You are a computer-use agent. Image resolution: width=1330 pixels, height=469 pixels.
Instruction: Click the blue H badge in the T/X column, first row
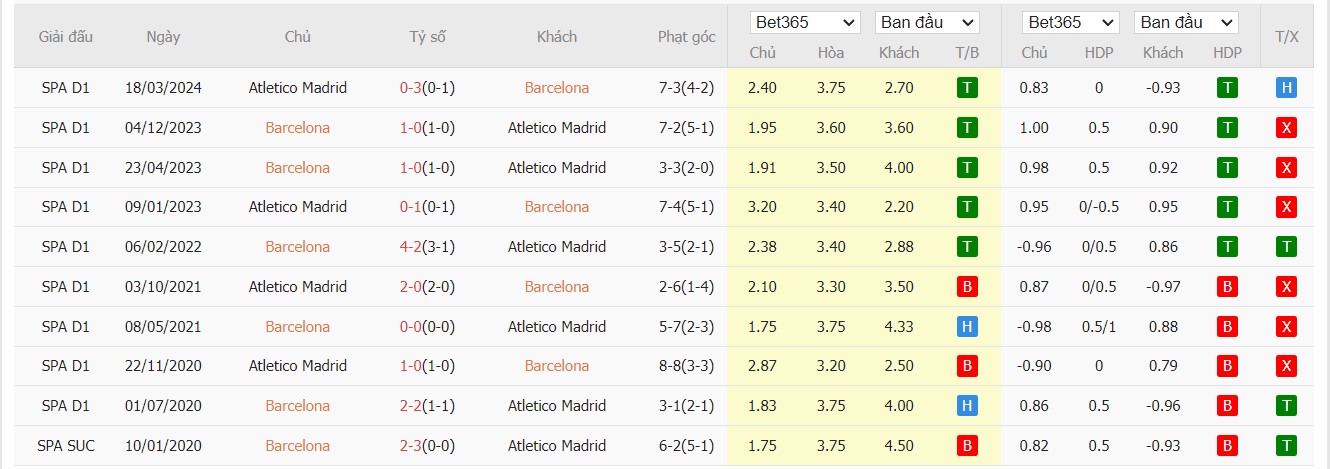[1287, 88]
